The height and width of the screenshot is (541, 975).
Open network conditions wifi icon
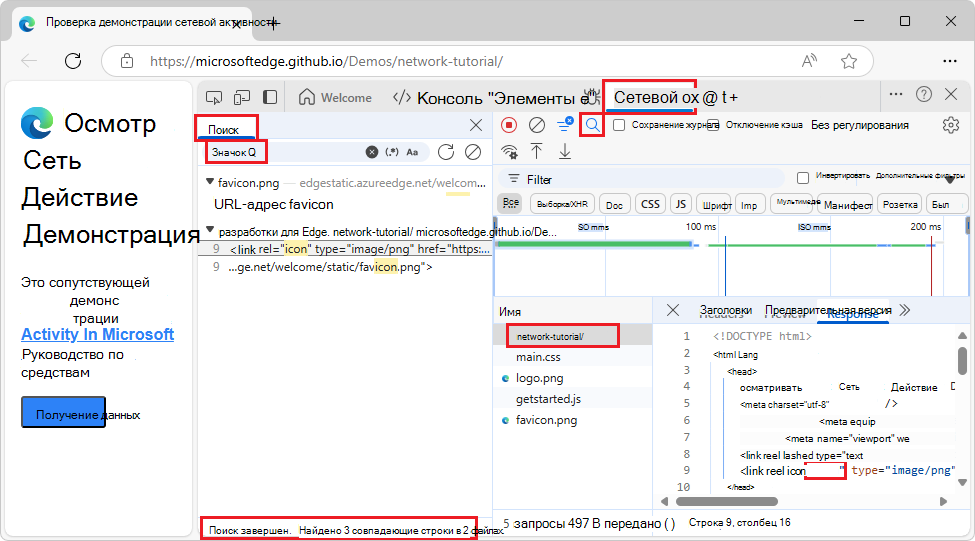tap(510, 152)
